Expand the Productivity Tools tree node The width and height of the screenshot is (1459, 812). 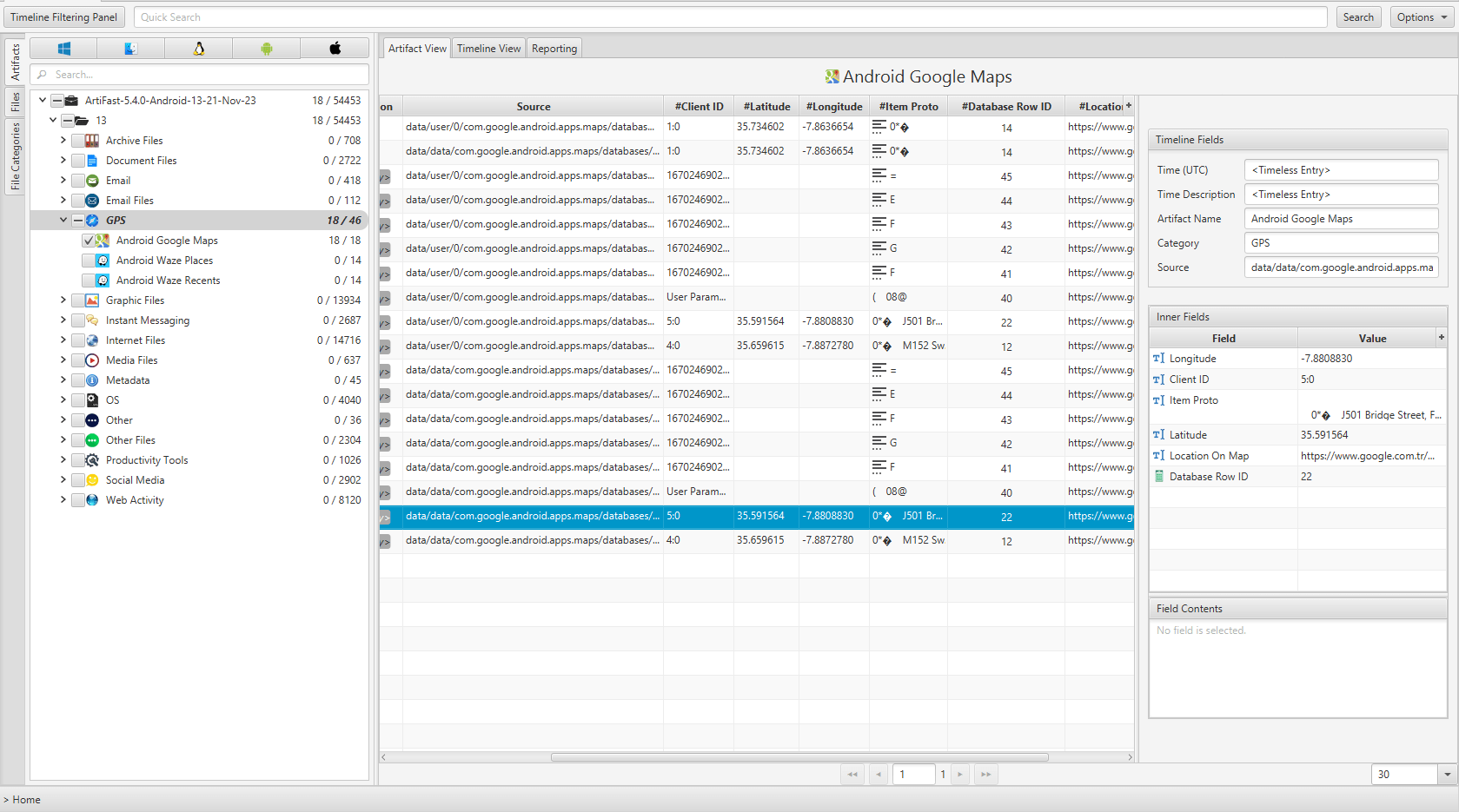click(63, 460)
